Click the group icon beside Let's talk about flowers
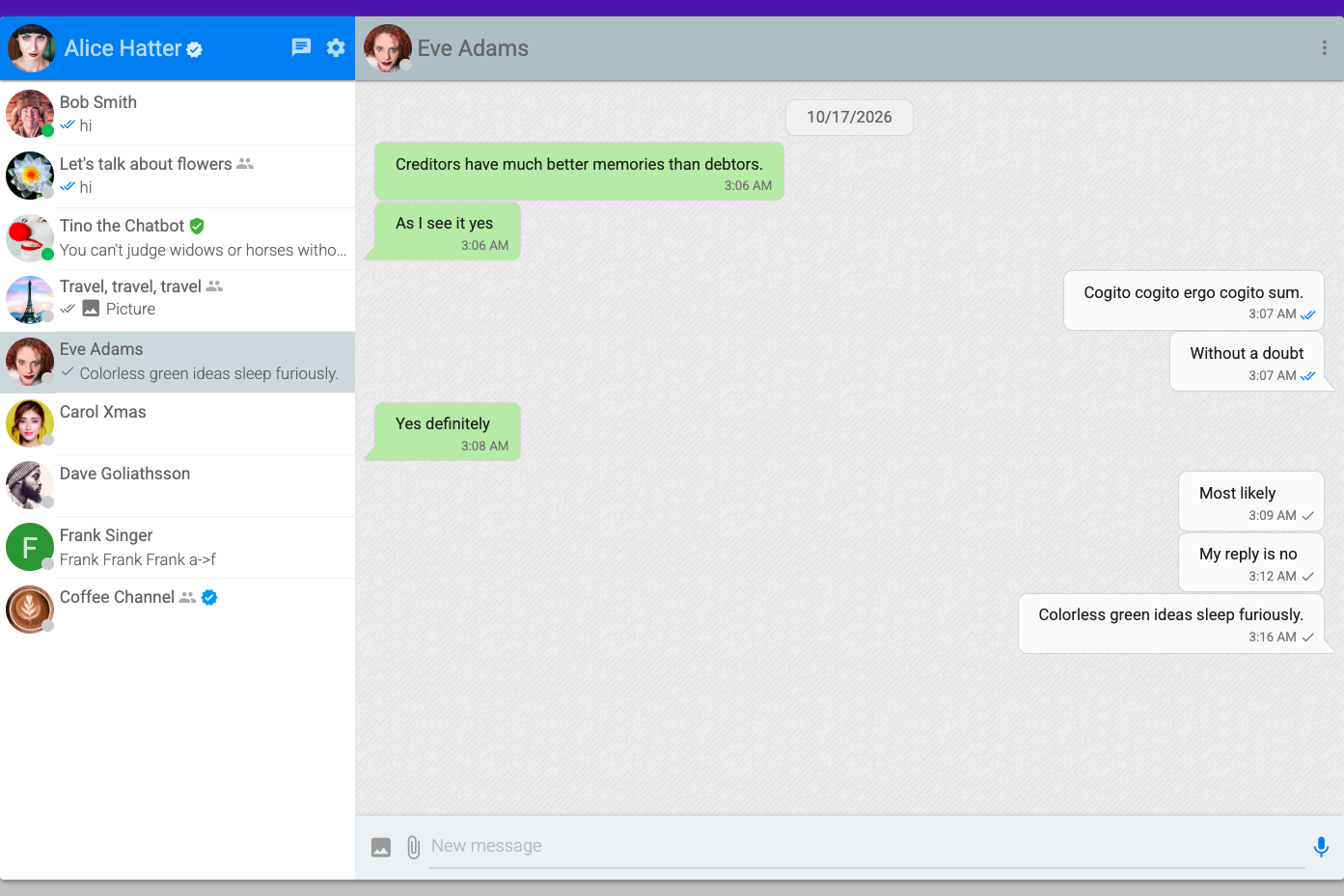Screen dimensions: 1344x896 point(245,164)
